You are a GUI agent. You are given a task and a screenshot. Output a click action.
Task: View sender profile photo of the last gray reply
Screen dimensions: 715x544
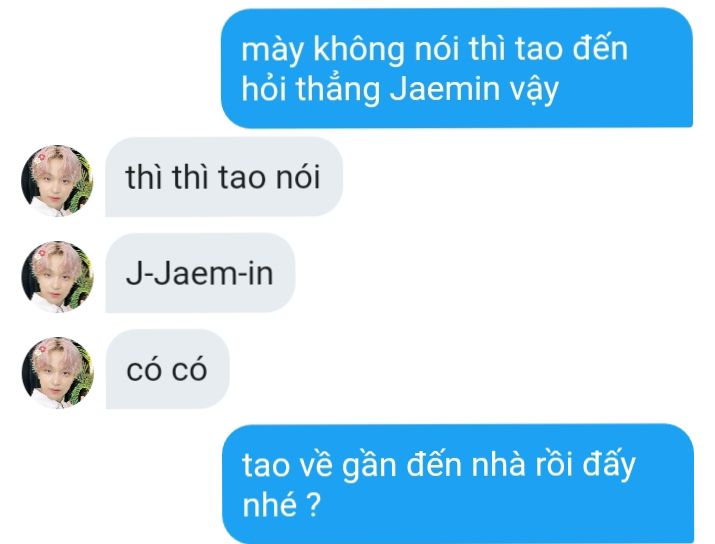point(57,373)
